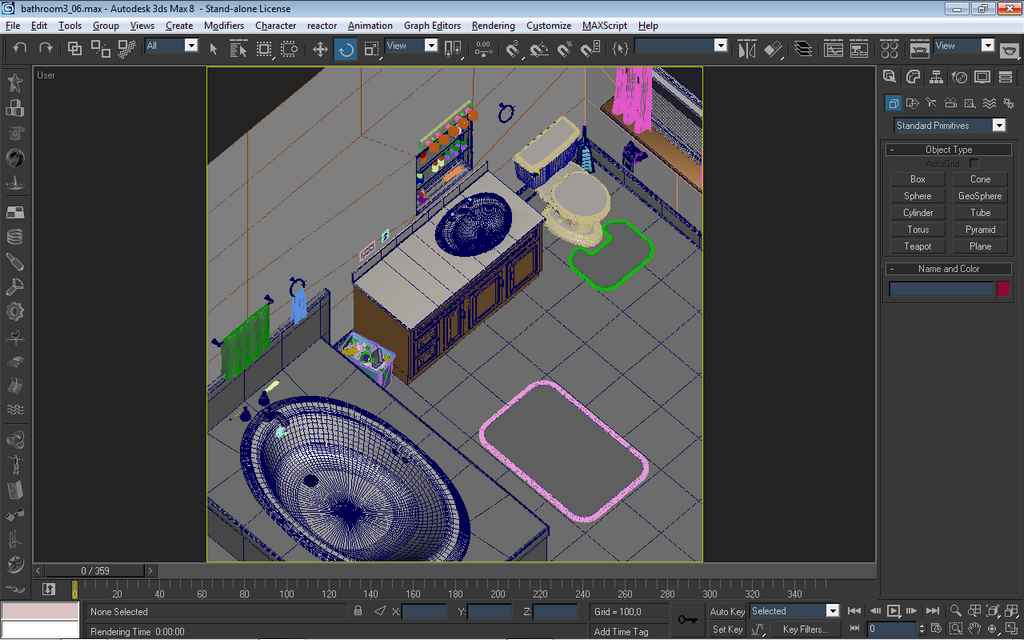Click the Quick Render teapot icon
The image size is (1024, 640).
pyautogui.click(x=1008, y=46)
